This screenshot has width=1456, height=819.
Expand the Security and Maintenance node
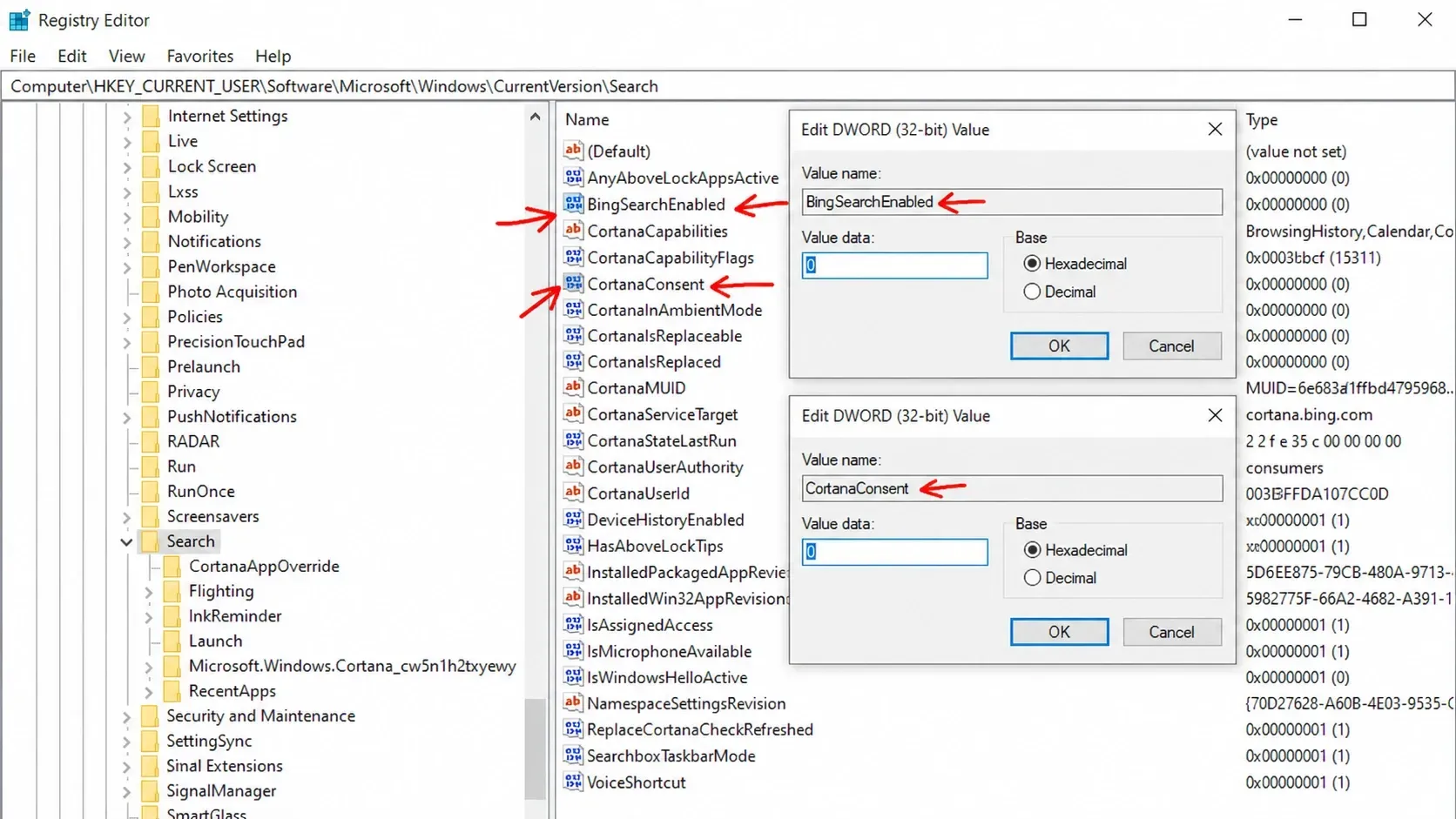[x=127, y=716]
